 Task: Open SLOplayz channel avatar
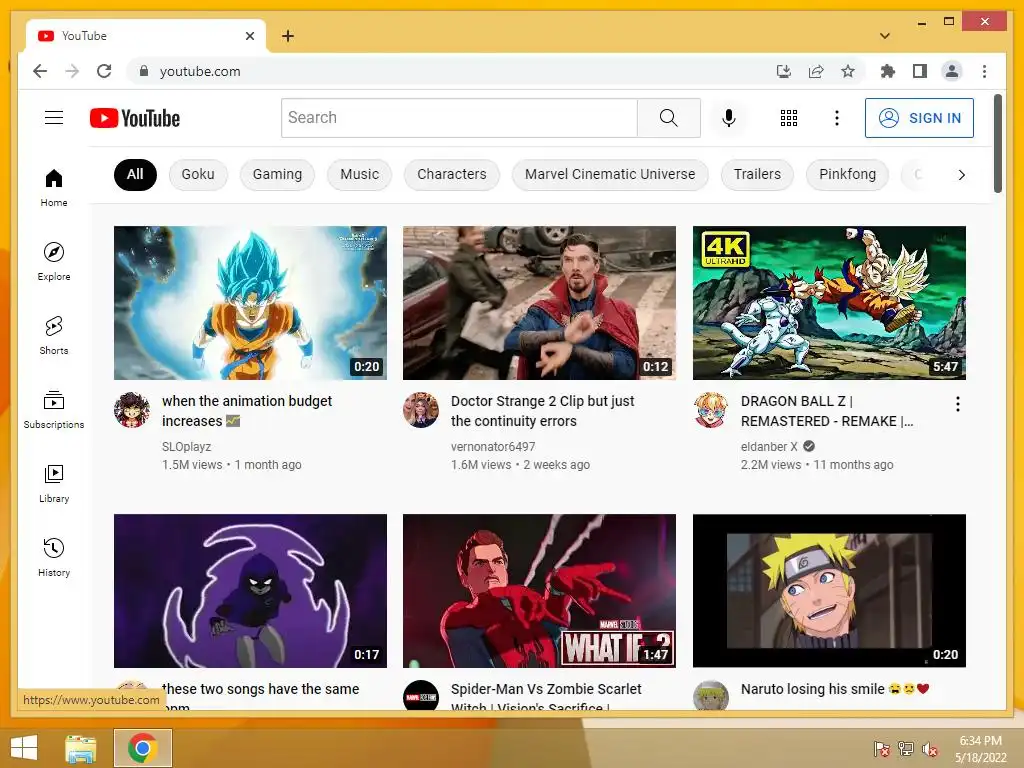131,410
